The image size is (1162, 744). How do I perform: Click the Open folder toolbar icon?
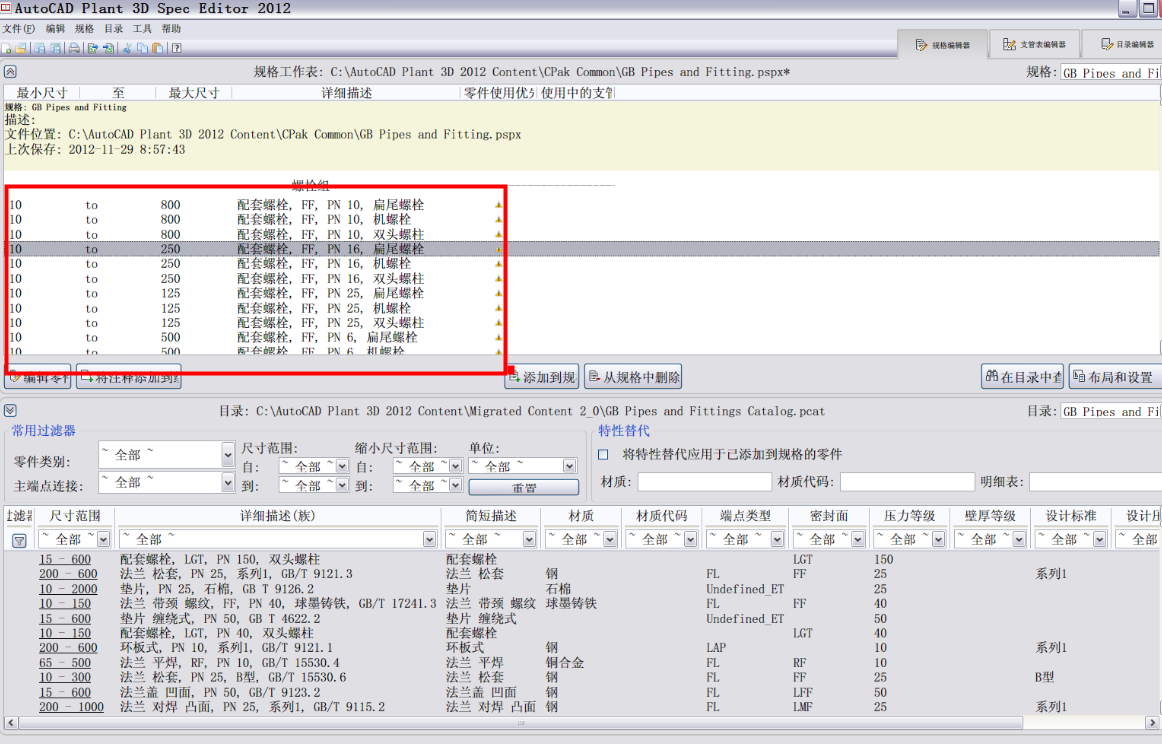coord(21,48)
